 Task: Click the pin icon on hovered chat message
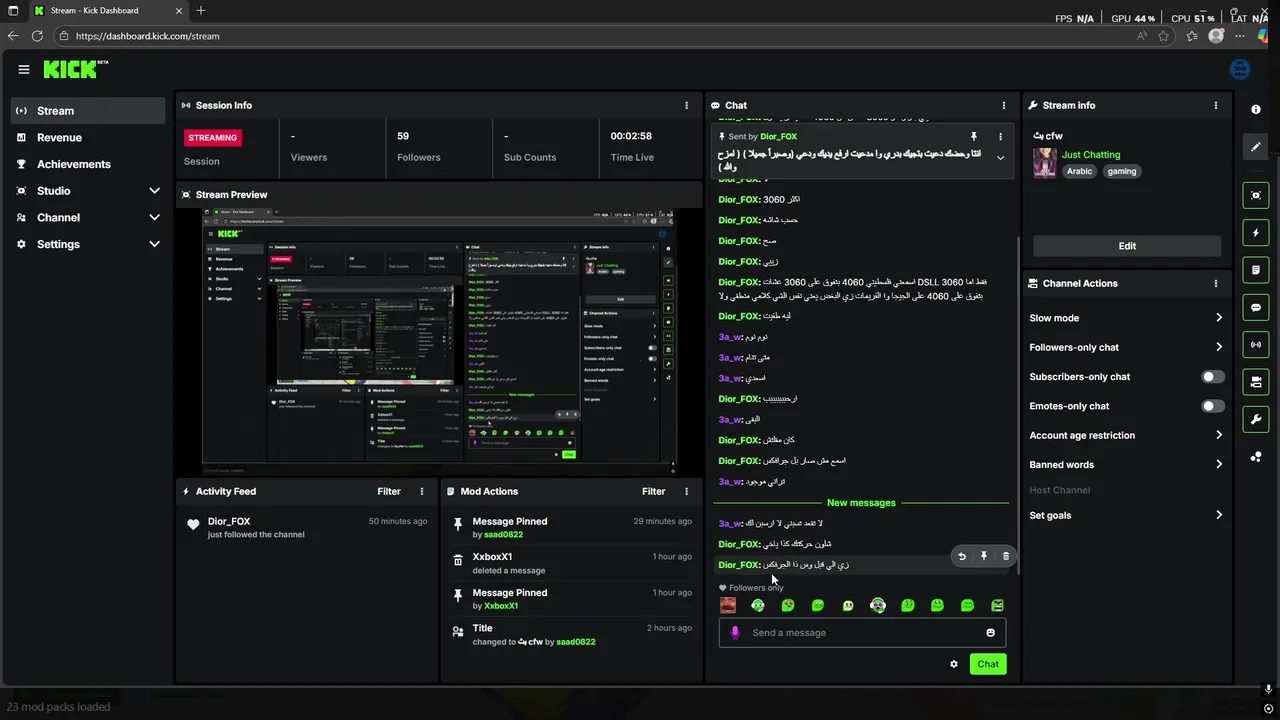click(x=984, y=556)
